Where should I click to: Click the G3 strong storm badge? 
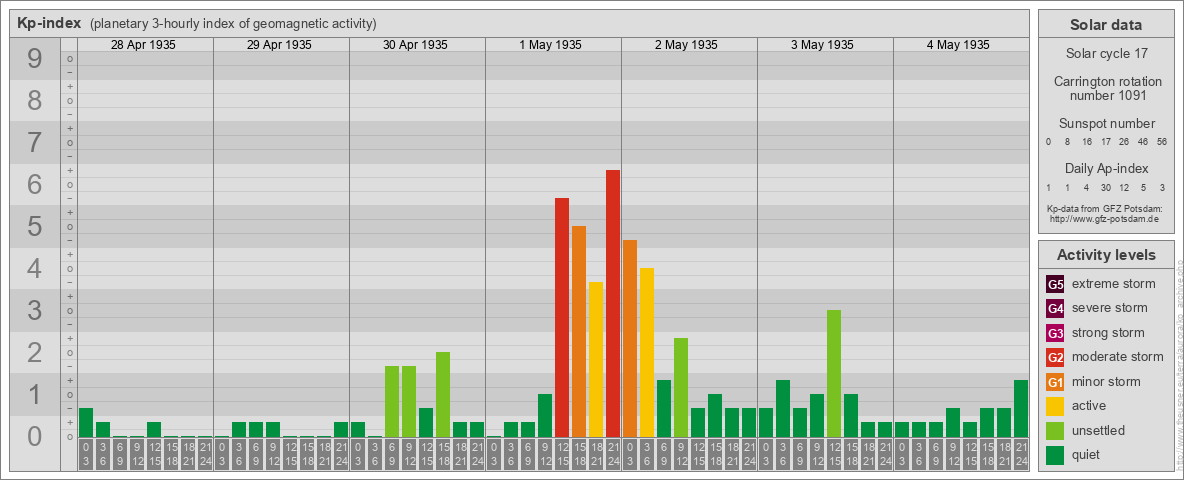(1055, 333)
